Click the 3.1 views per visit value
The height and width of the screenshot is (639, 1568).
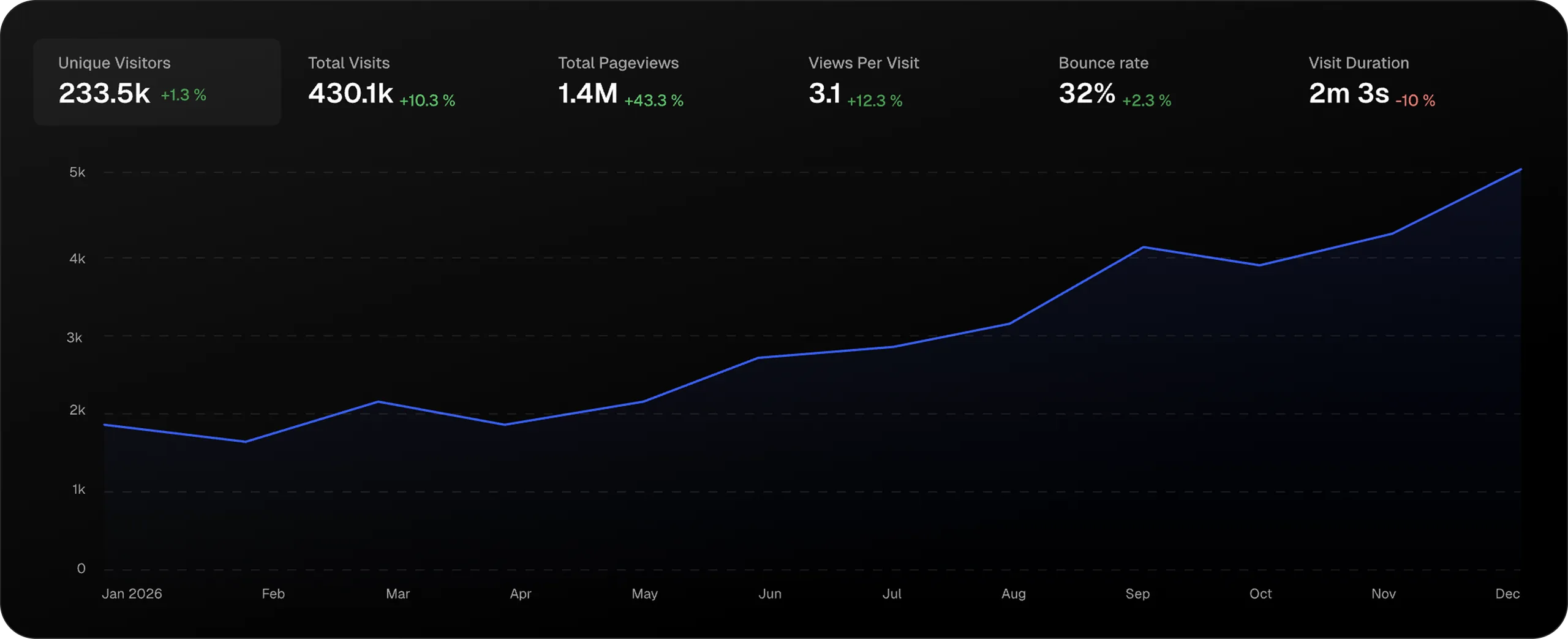click(824, 94)
